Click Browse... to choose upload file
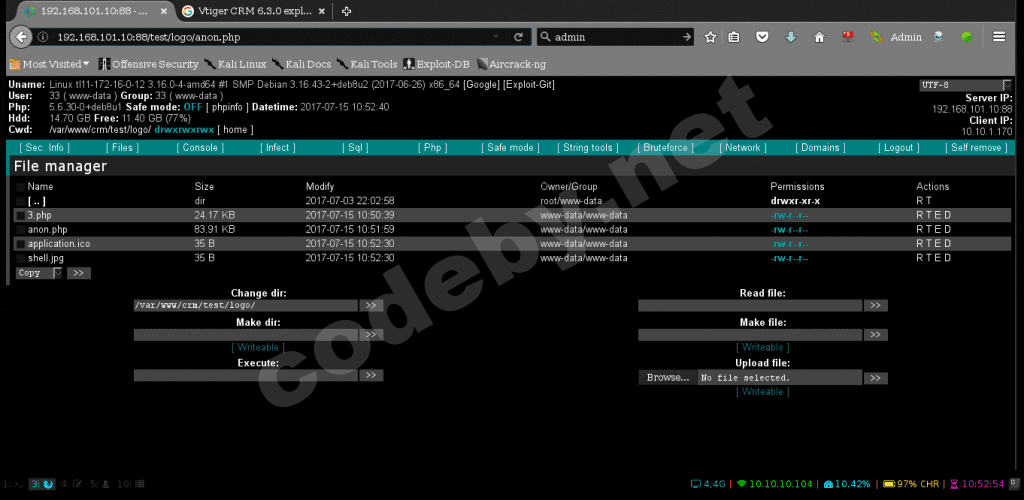Image resolution: width=1024 pixels, height=500 pixels. tap(667, 377)
